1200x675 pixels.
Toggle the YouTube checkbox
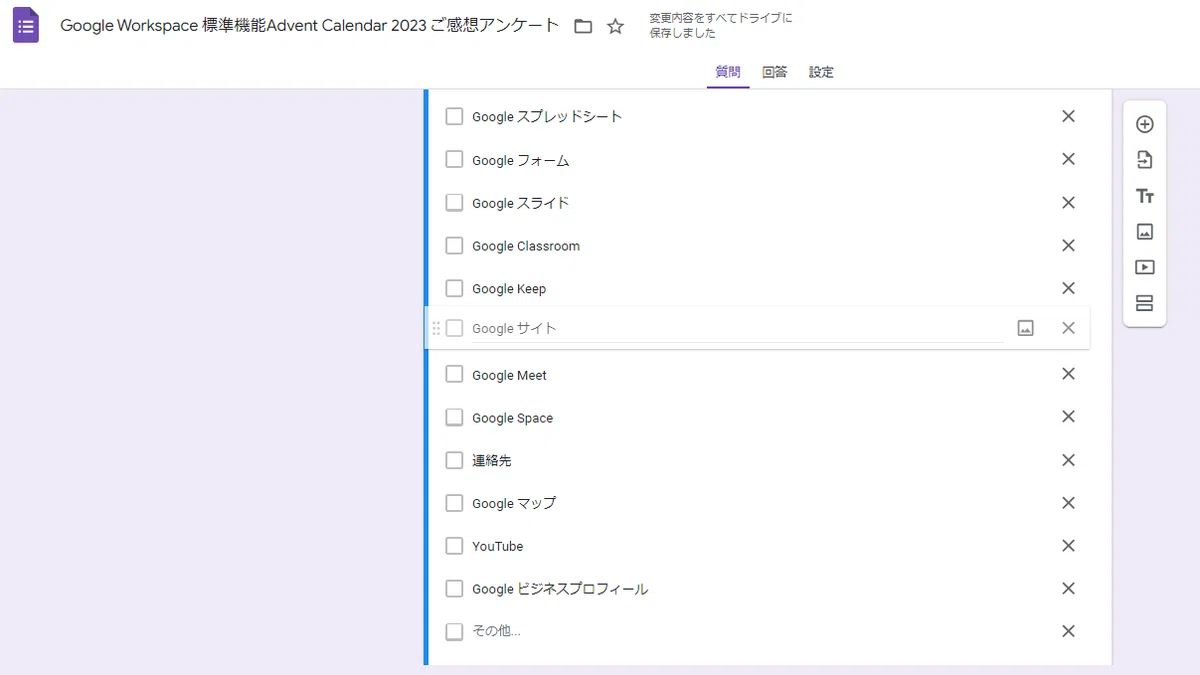[454, 546]
